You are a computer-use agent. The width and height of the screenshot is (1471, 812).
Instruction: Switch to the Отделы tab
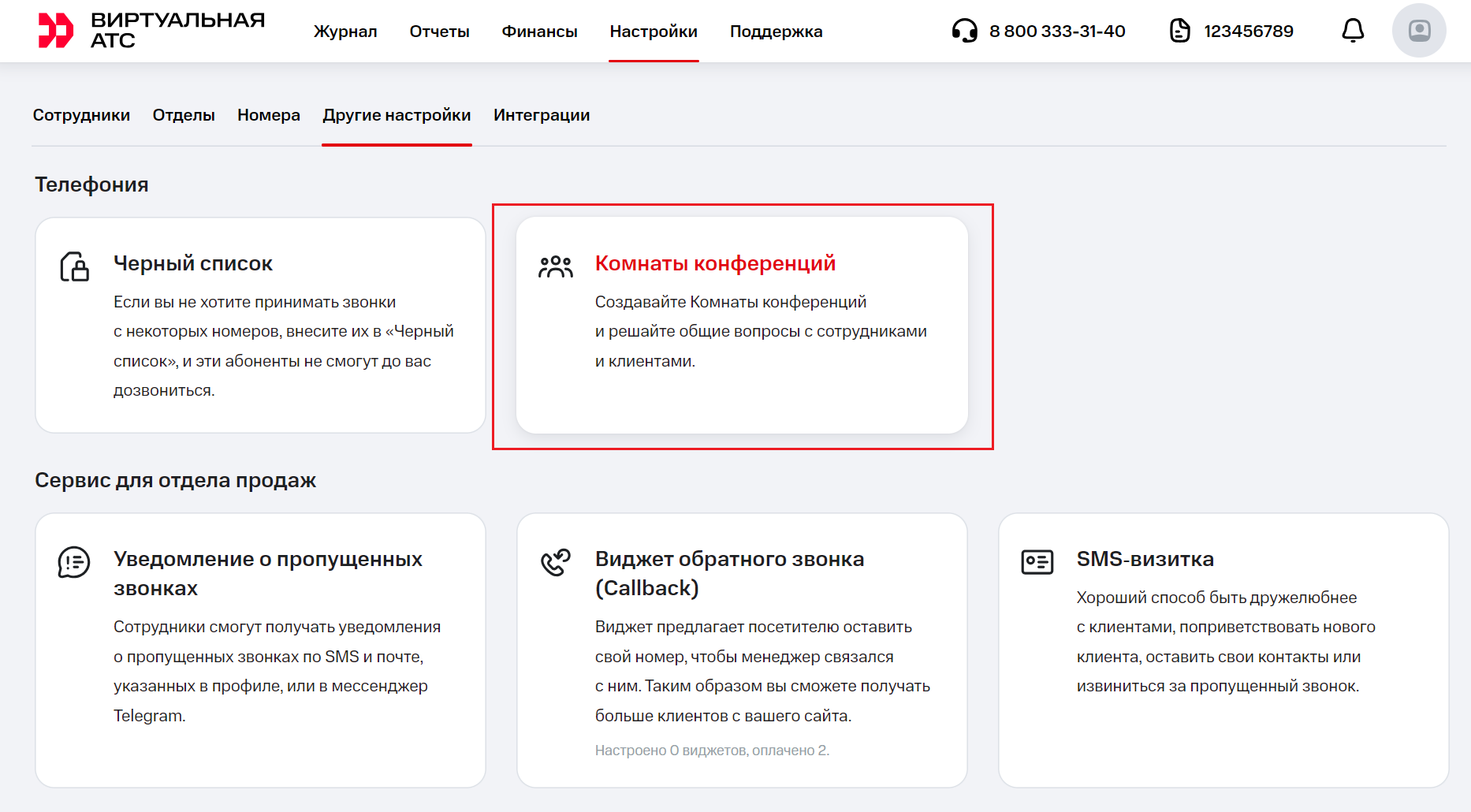coord(184,115)
